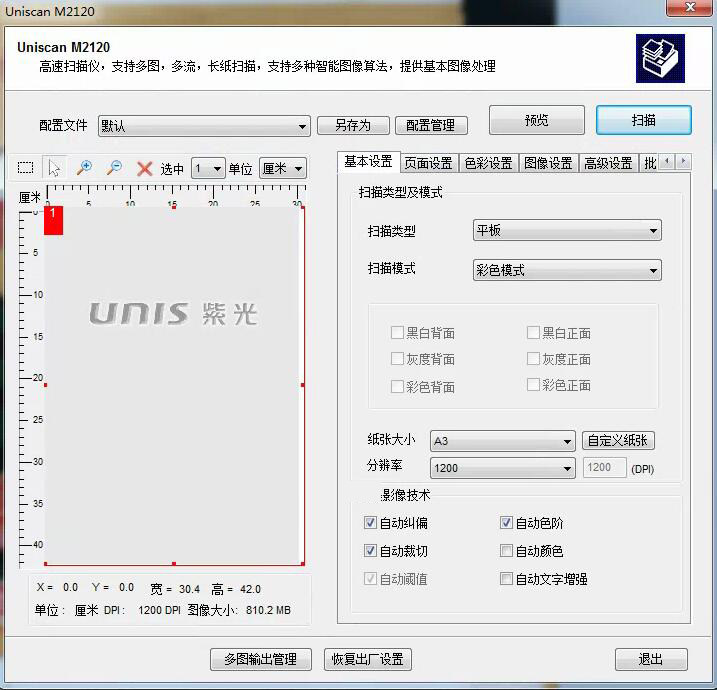Switch to the 图像设置 tab
717x690 pixels.
(x=548, y=163)
